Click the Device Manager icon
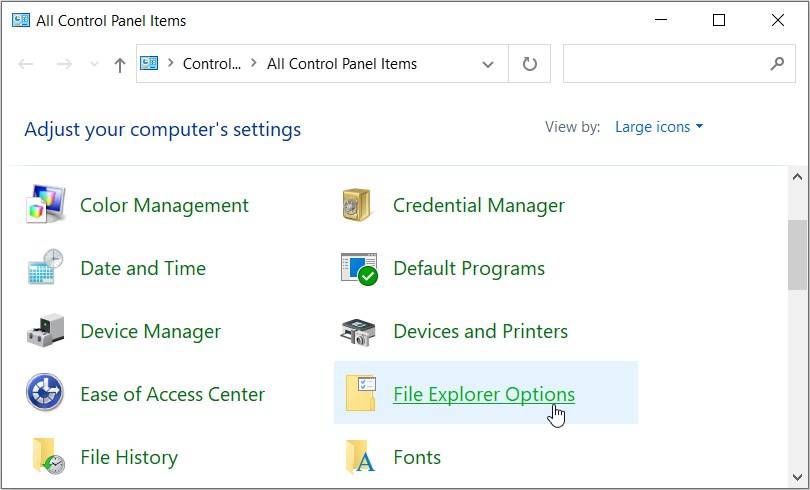 click(x=45, y=331)
